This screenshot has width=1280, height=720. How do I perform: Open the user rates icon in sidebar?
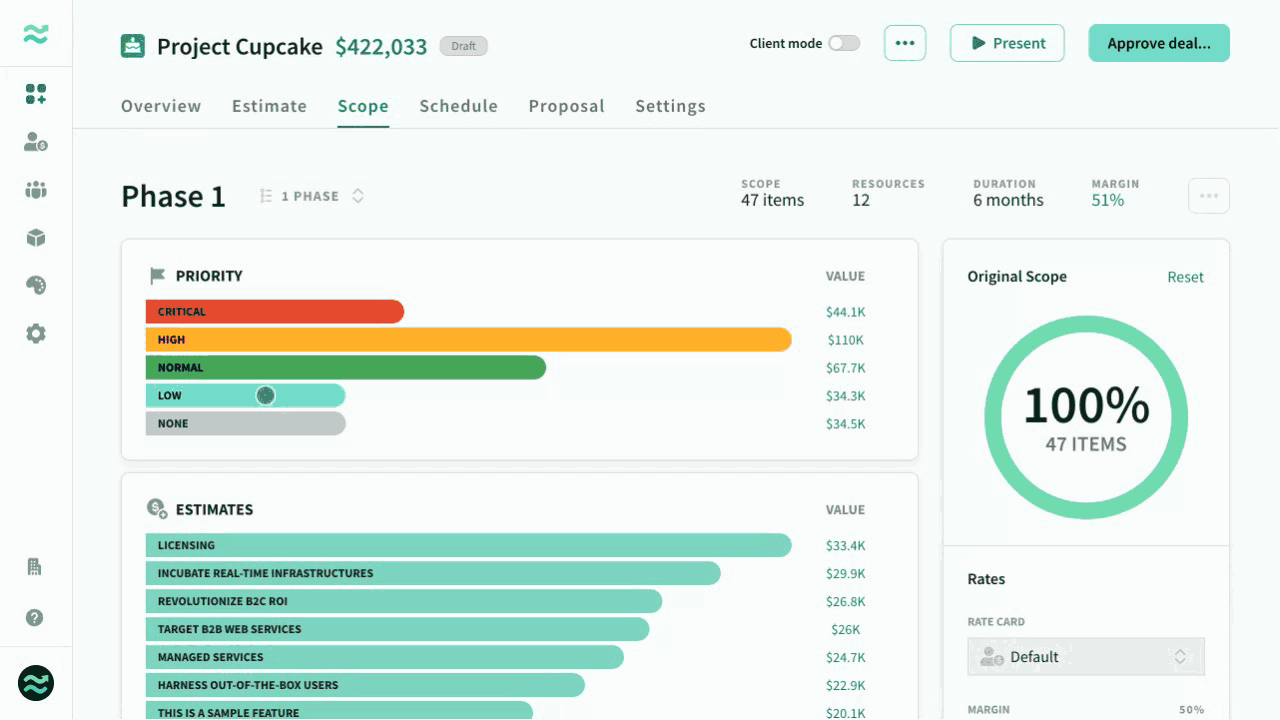point(36,142)
